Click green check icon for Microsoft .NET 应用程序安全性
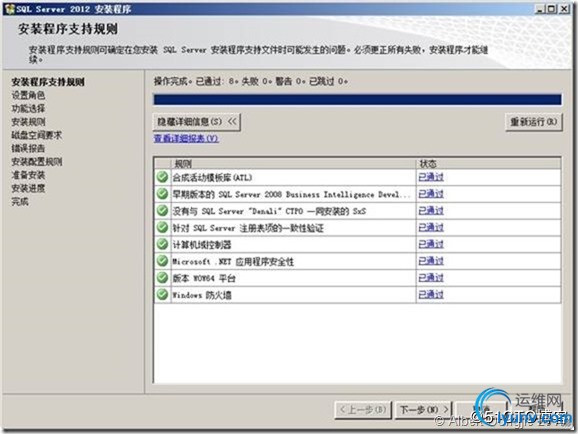578x434 pixels. (x=162, y=261)
